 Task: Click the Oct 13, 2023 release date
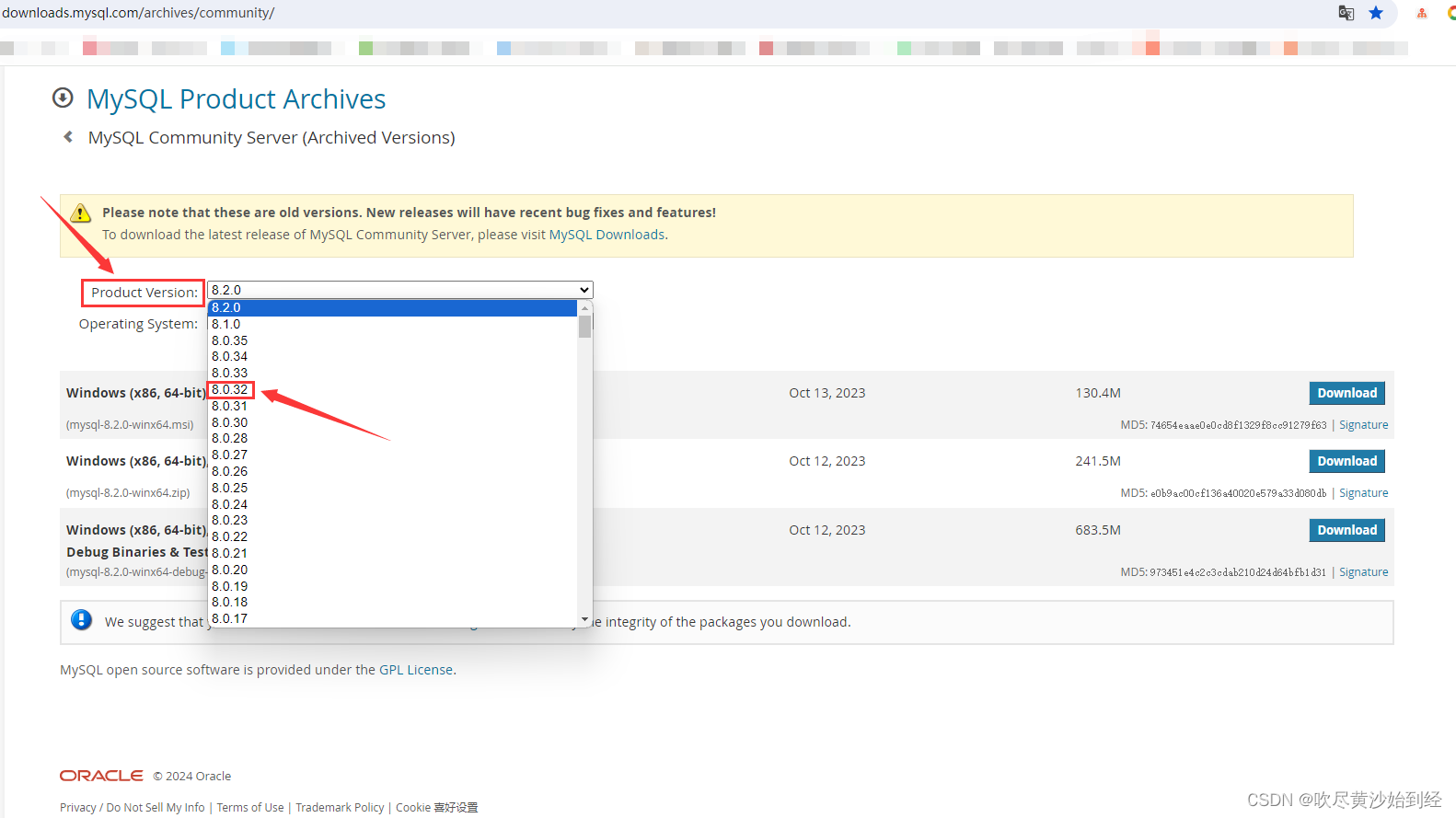pos(827,393)
